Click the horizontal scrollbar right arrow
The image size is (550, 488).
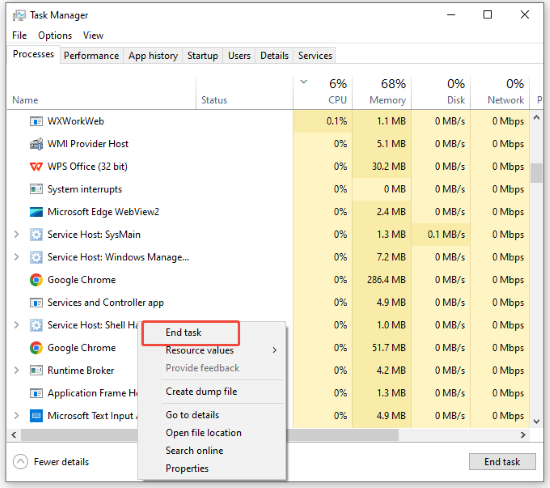523,435
